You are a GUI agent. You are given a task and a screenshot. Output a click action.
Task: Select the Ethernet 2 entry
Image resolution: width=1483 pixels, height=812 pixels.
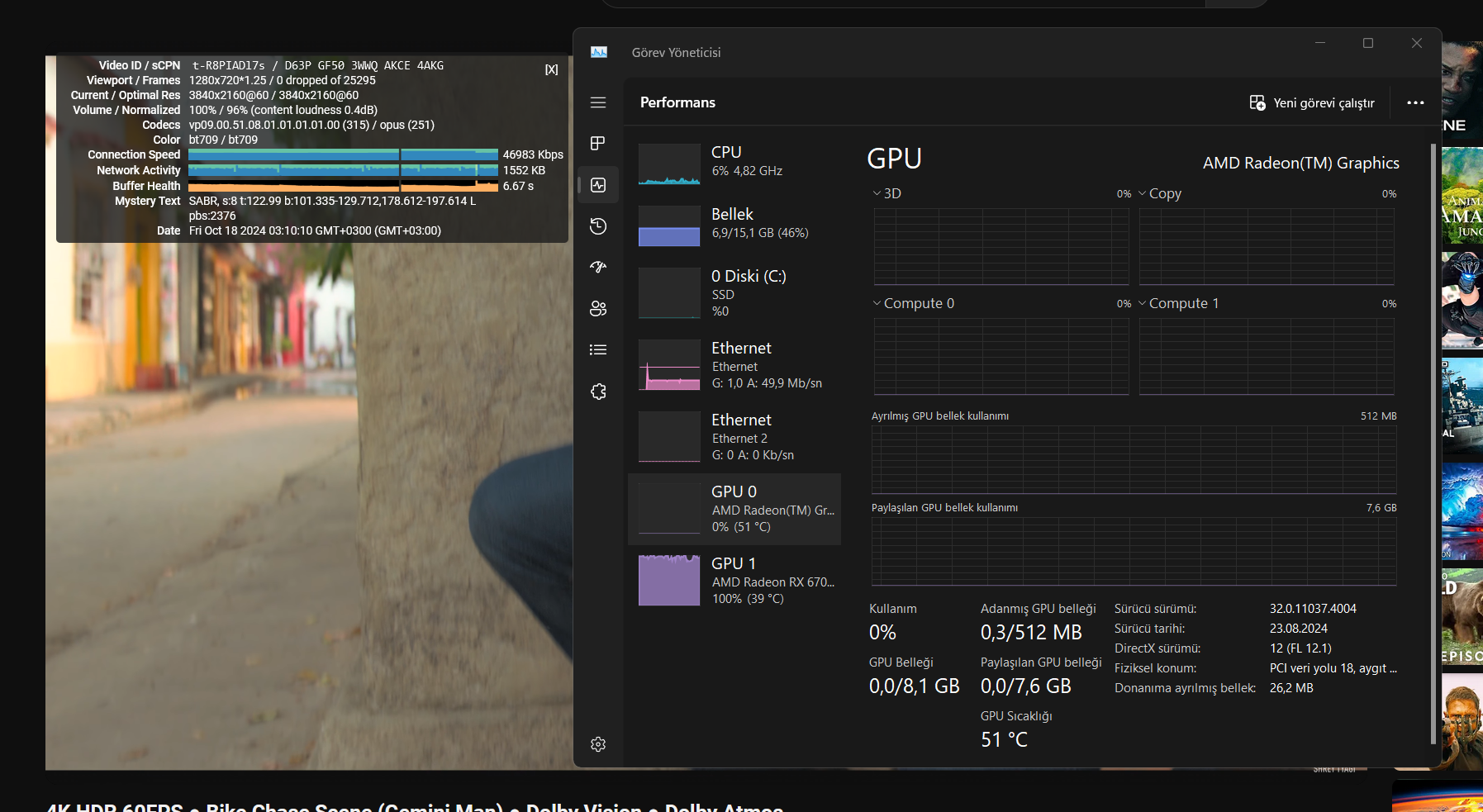(x=734, y=436)
